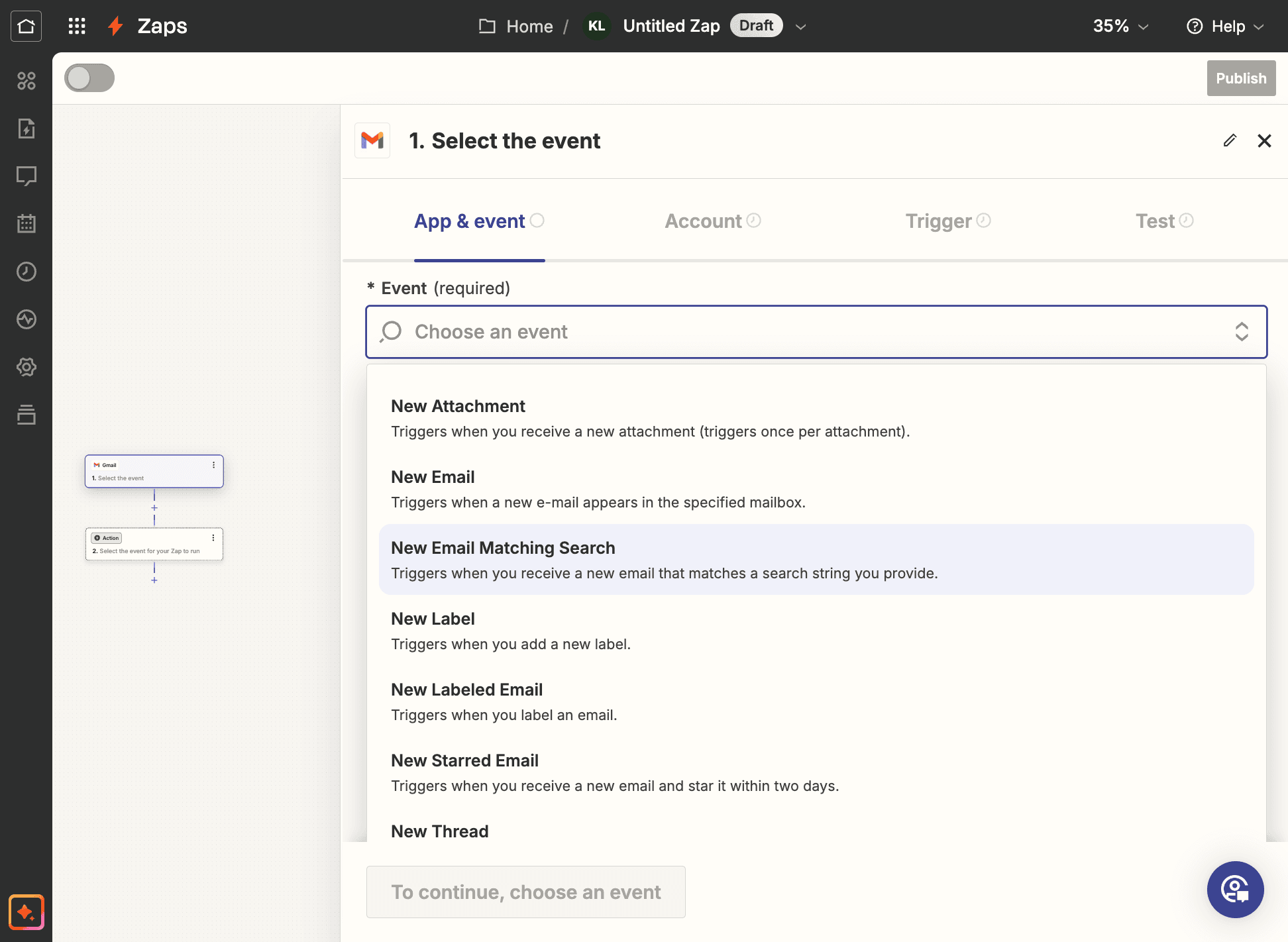Add a step after the Action step
1288x942 pixels.
point(154,580)
